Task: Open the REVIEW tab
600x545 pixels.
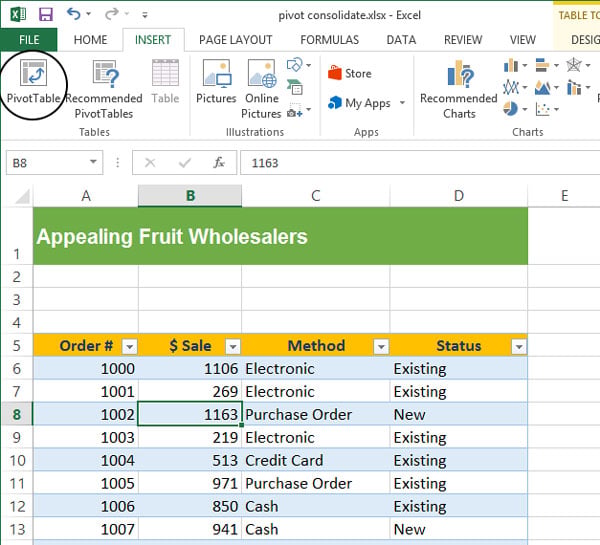Action: 463,40
